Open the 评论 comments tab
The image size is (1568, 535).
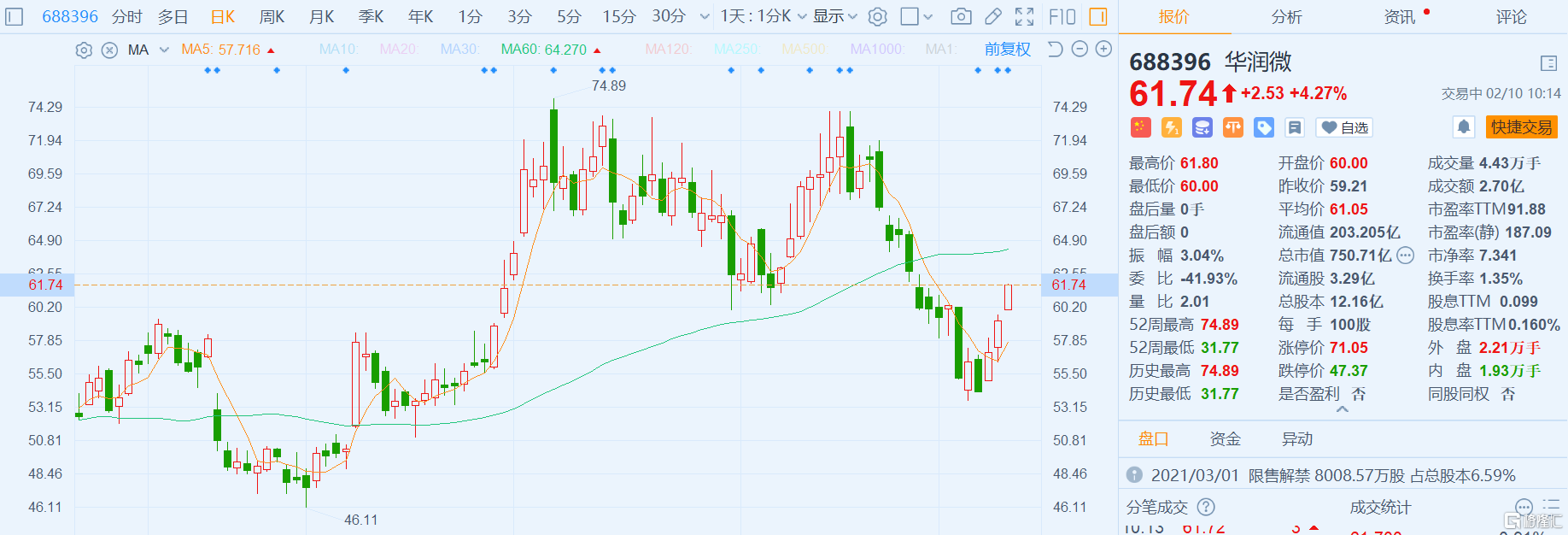(1511, 17)
